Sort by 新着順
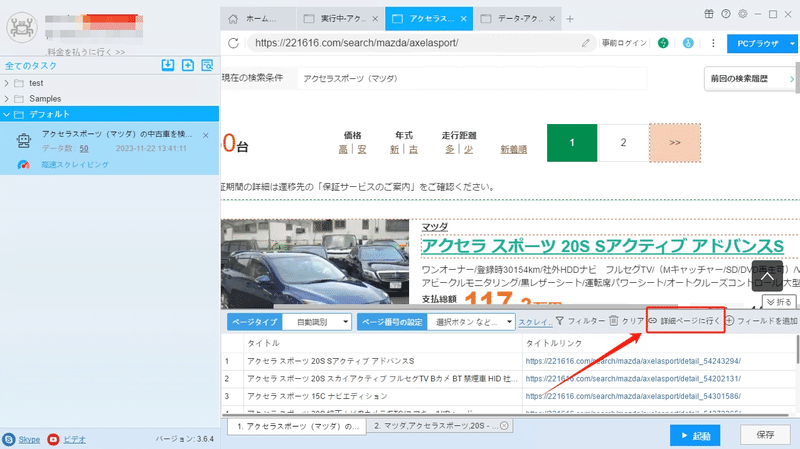This screenshot has width=800, height=449. [513, 149]
